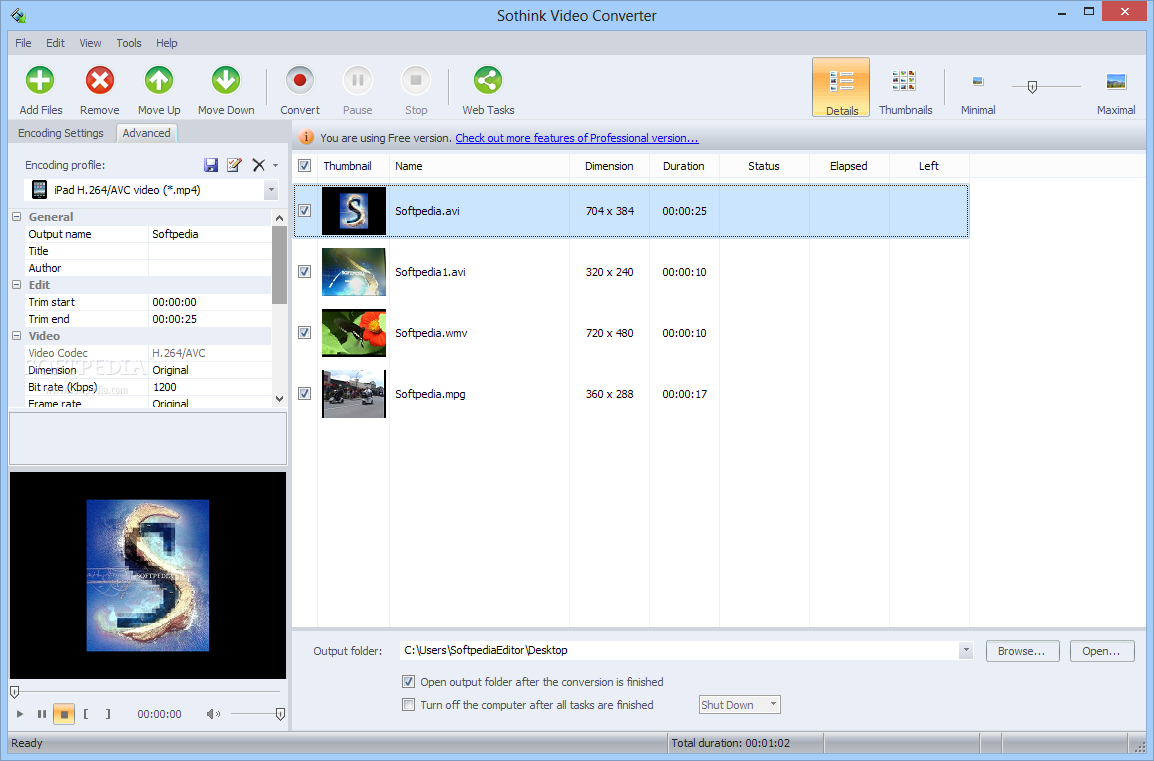Viewport: 1154px width, 761px height.
Task: Switch to the Encoding Settings tab
Action: pos(61,133)
